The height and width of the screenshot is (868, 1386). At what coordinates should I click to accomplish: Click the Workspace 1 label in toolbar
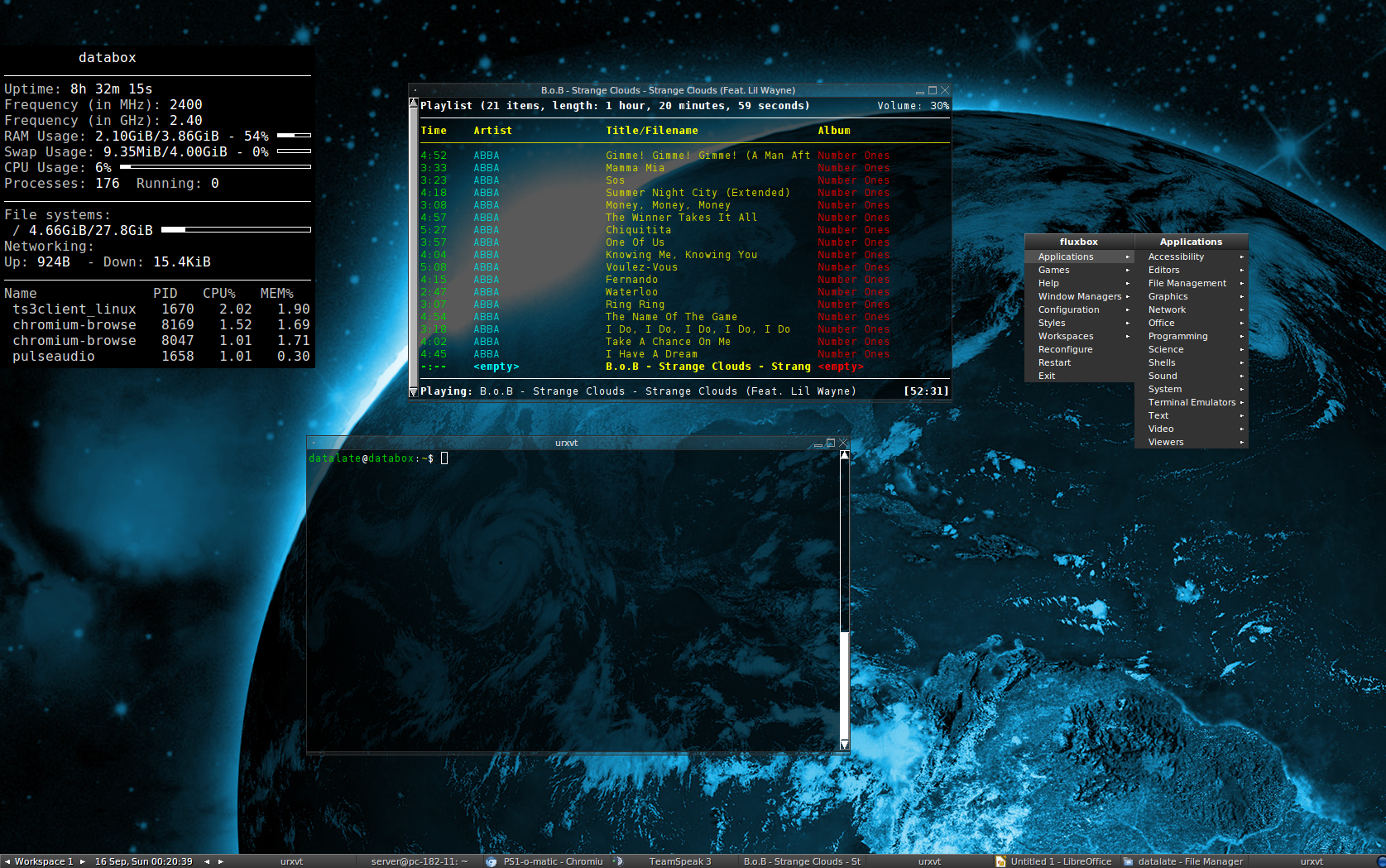click(44, 861)
